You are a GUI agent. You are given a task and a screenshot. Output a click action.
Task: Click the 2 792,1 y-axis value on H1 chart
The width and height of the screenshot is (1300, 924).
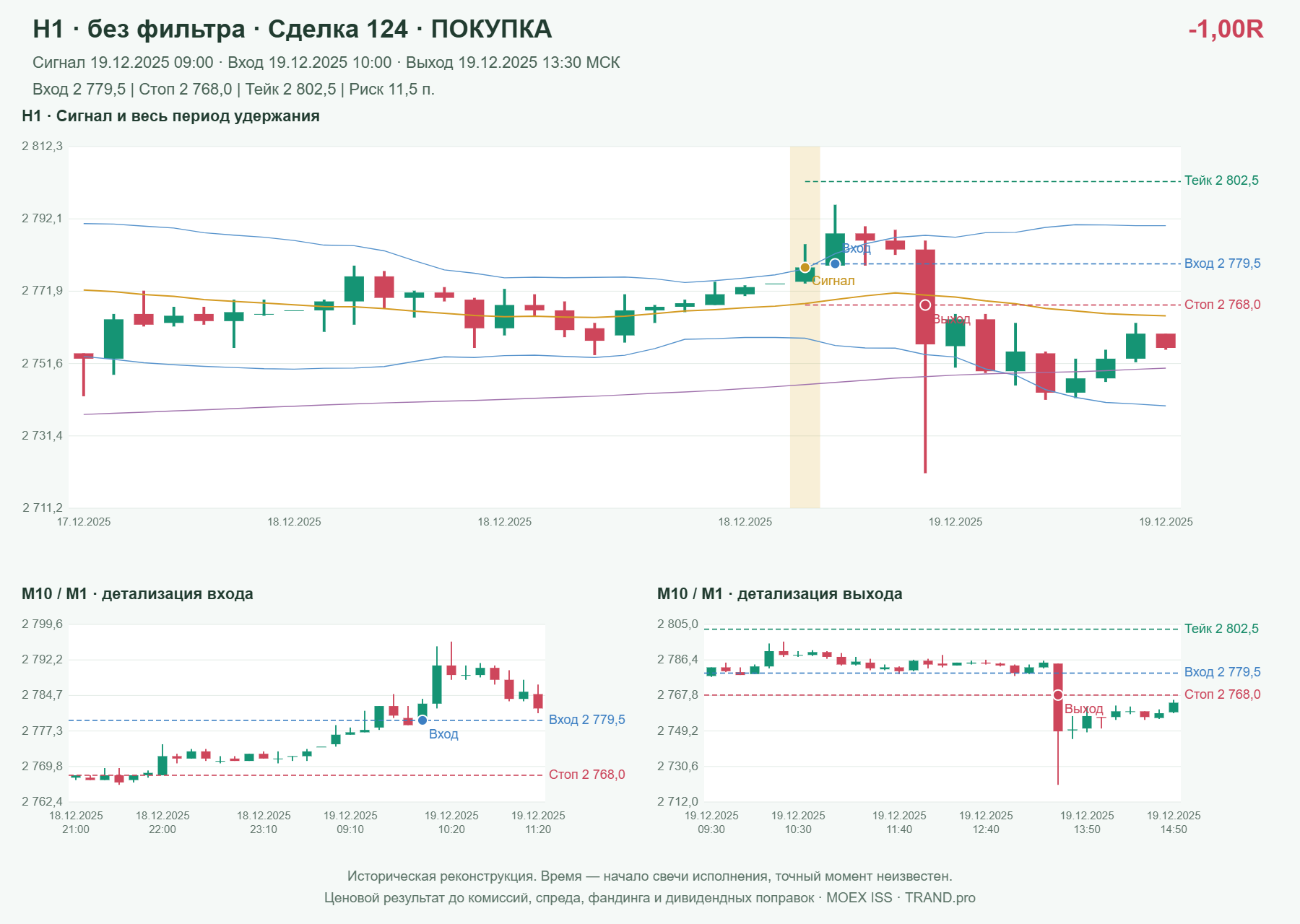pyautogui.click(x=42, y=219)
